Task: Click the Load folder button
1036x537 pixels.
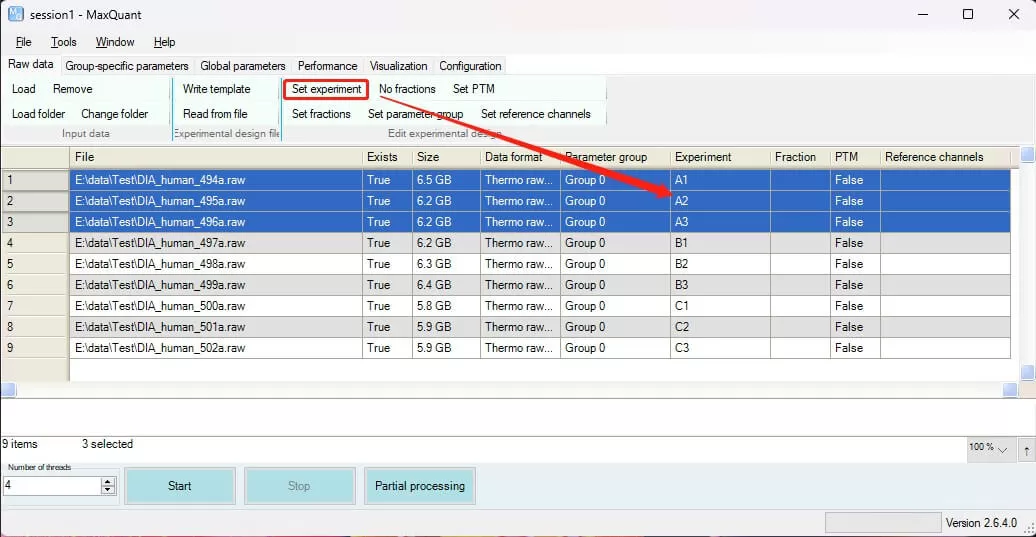Action: point(38,114)
